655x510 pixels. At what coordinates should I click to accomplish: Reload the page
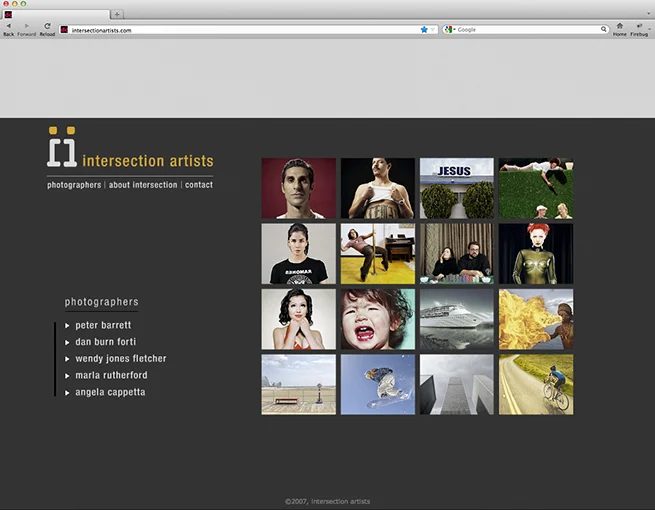(x=47, y=26)
